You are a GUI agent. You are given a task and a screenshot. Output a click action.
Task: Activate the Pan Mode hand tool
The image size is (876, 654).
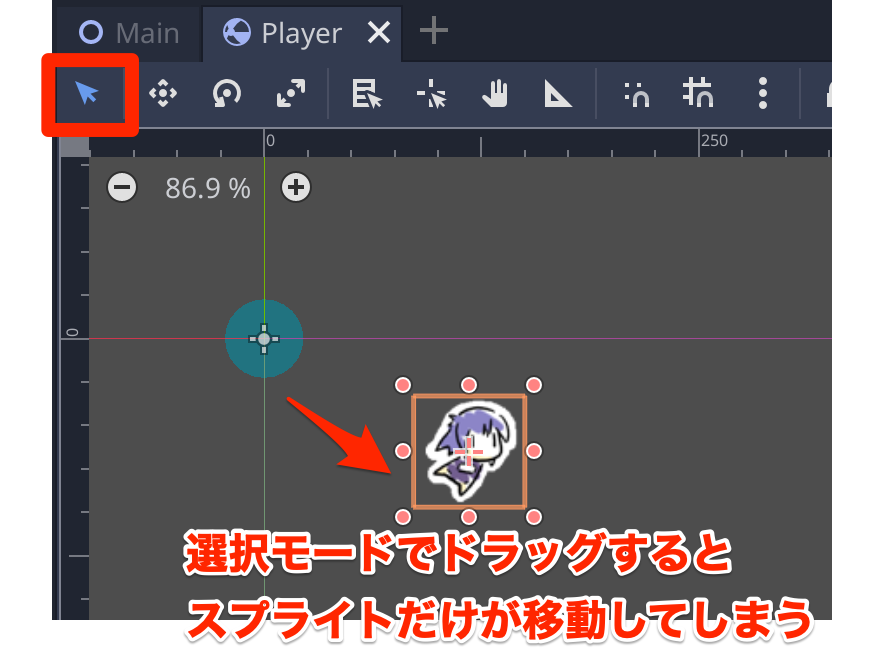click(495, 93)
